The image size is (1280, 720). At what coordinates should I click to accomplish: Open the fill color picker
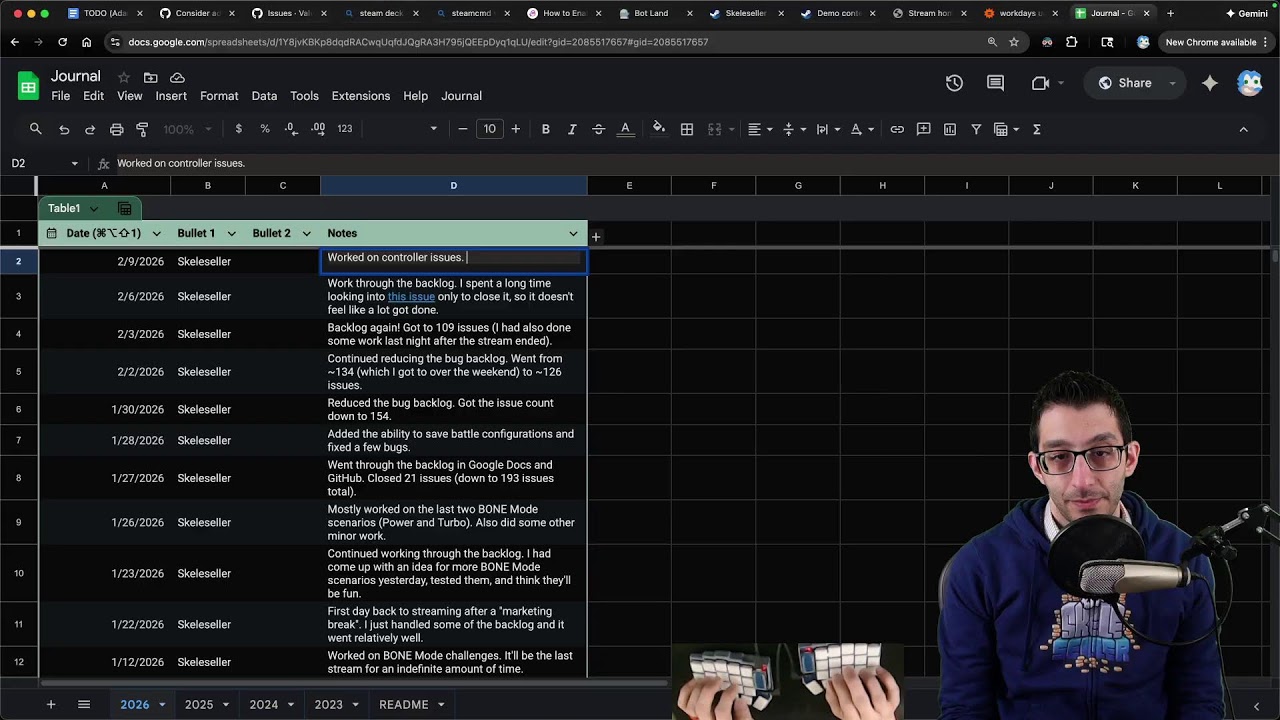(659, 129)
